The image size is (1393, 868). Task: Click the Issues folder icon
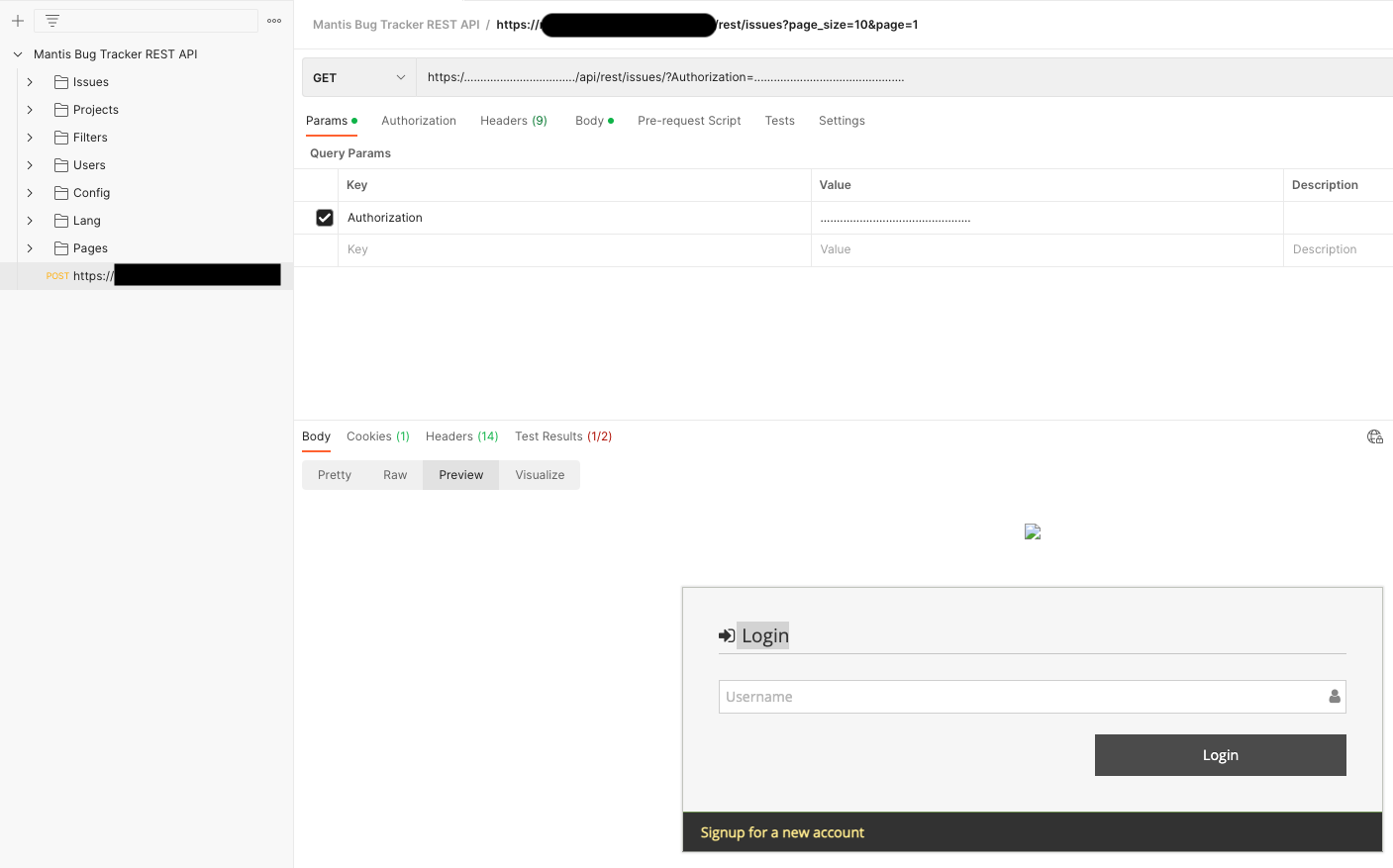point(61,82)
